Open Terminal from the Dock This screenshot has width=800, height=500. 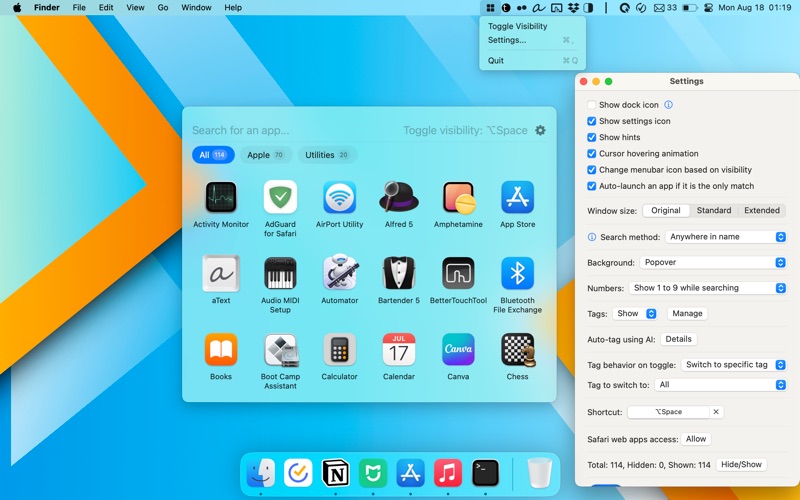pyautogui.click(x=486, y=472)
